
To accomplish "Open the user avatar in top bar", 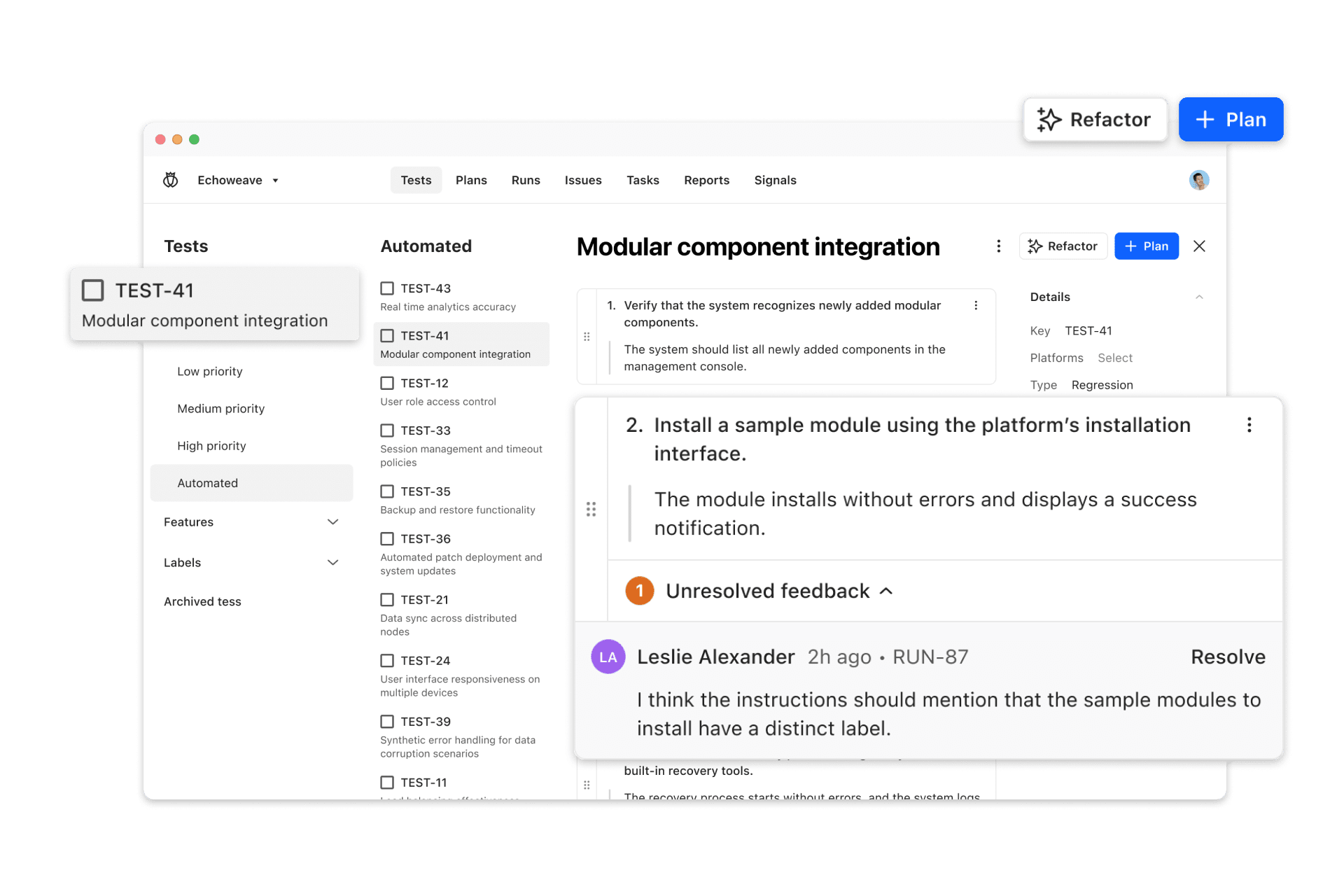I will [1199, 180].
